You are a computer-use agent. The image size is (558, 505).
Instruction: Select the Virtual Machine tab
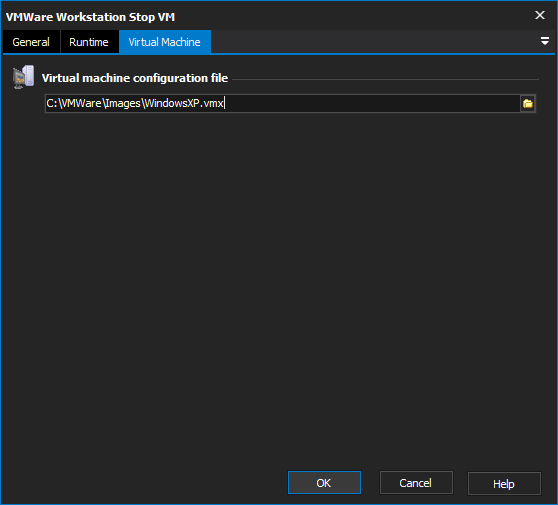(165, 42)
